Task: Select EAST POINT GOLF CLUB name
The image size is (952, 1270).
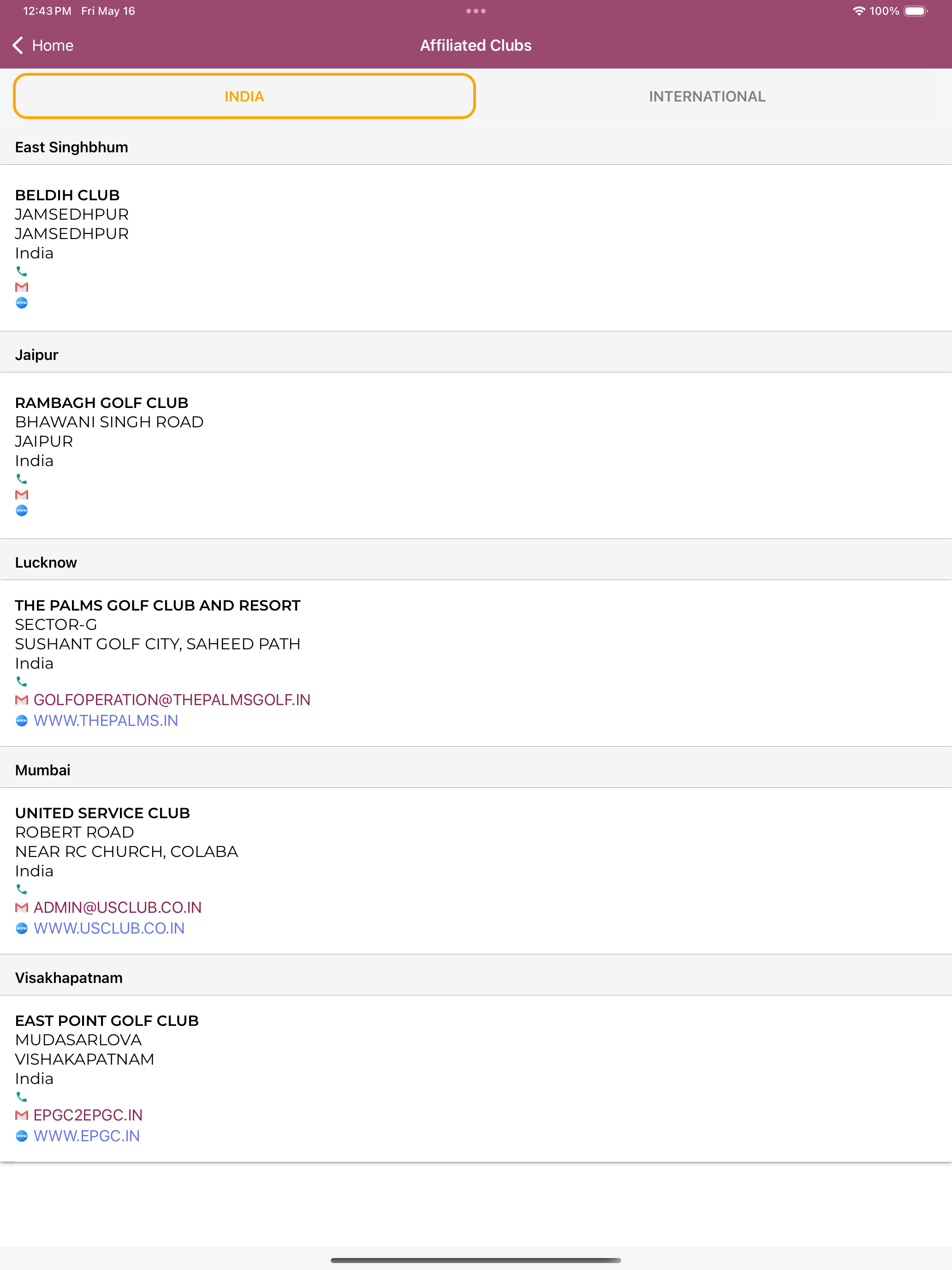Action: coord(107,1021)
